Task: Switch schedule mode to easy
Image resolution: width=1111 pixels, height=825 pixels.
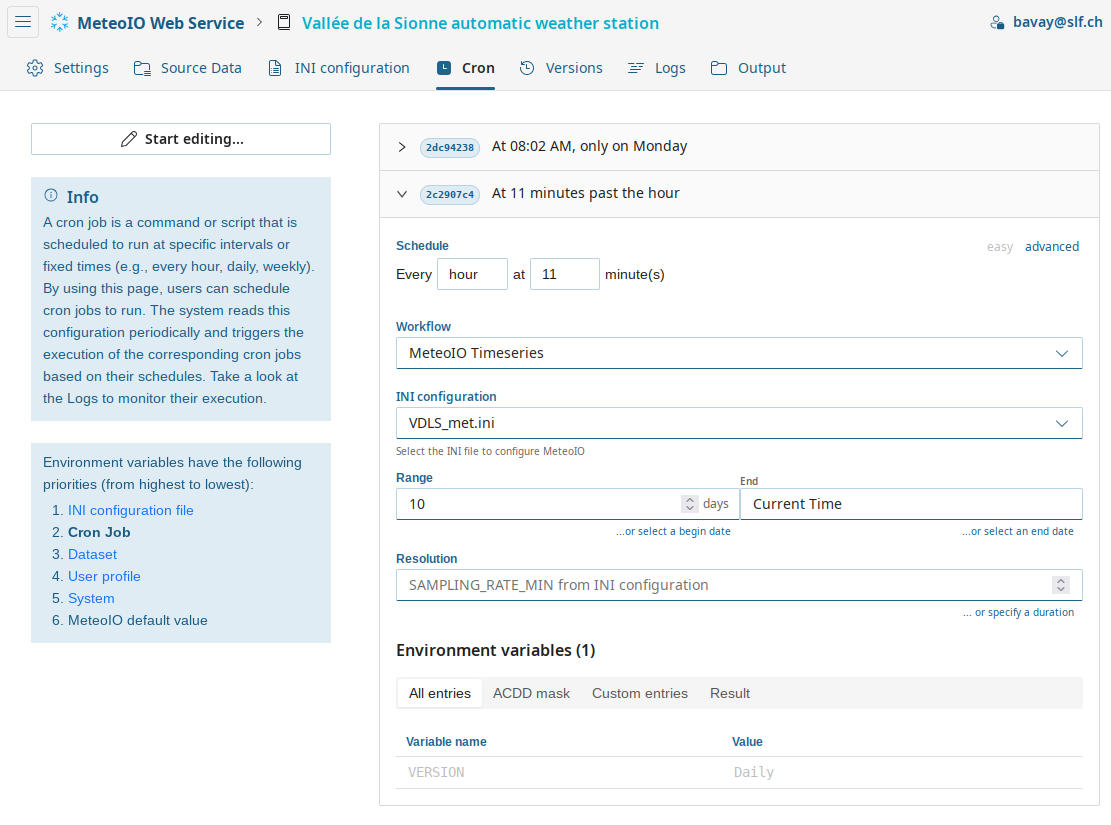Action: tap(999, 246)
